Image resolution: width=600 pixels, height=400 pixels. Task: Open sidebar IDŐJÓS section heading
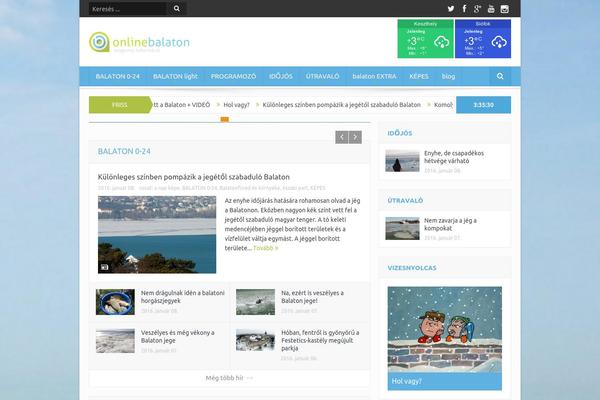click(400, 133)
